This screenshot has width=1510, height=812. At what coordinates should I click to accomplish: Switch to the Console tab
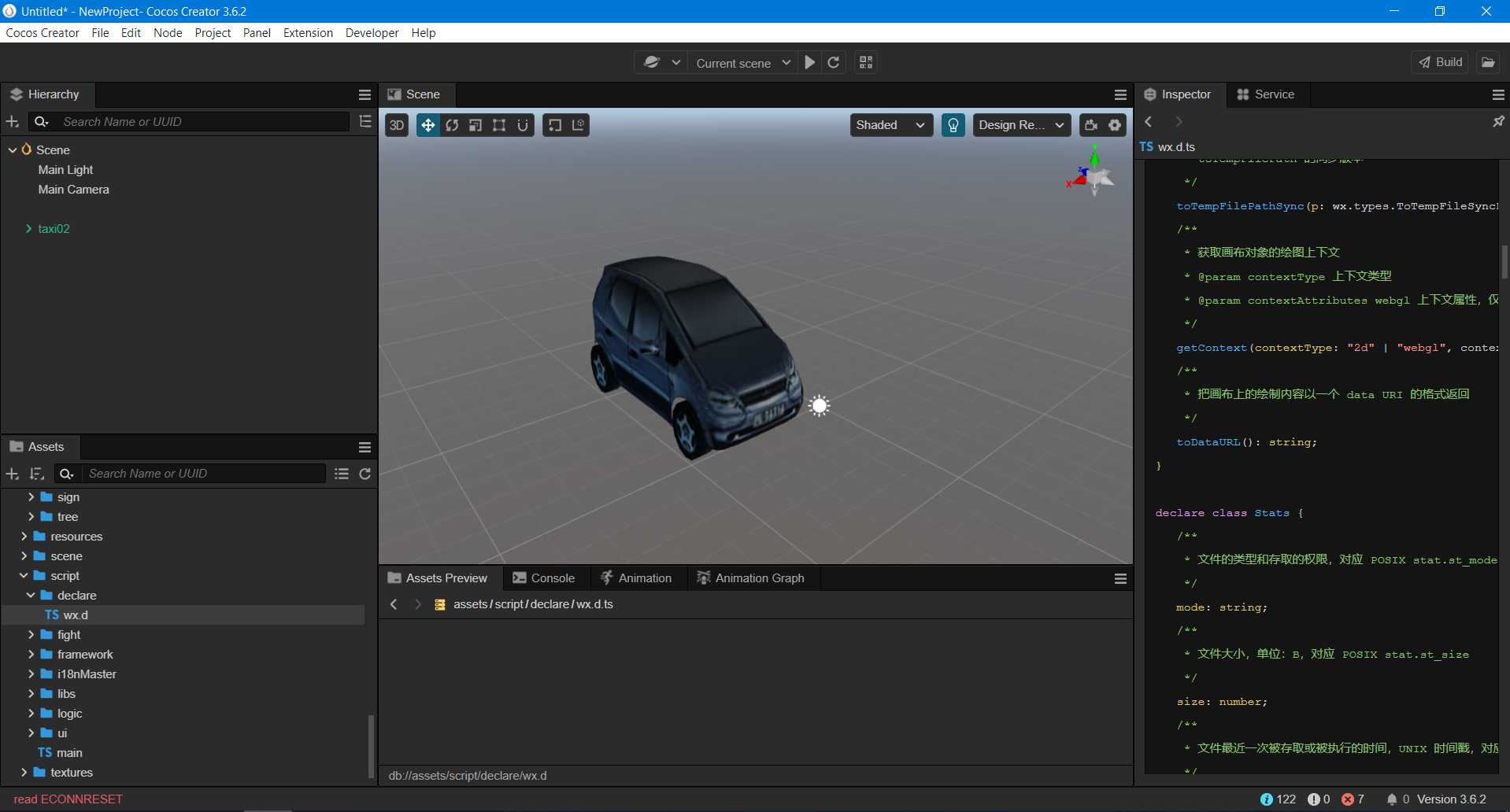544,578
